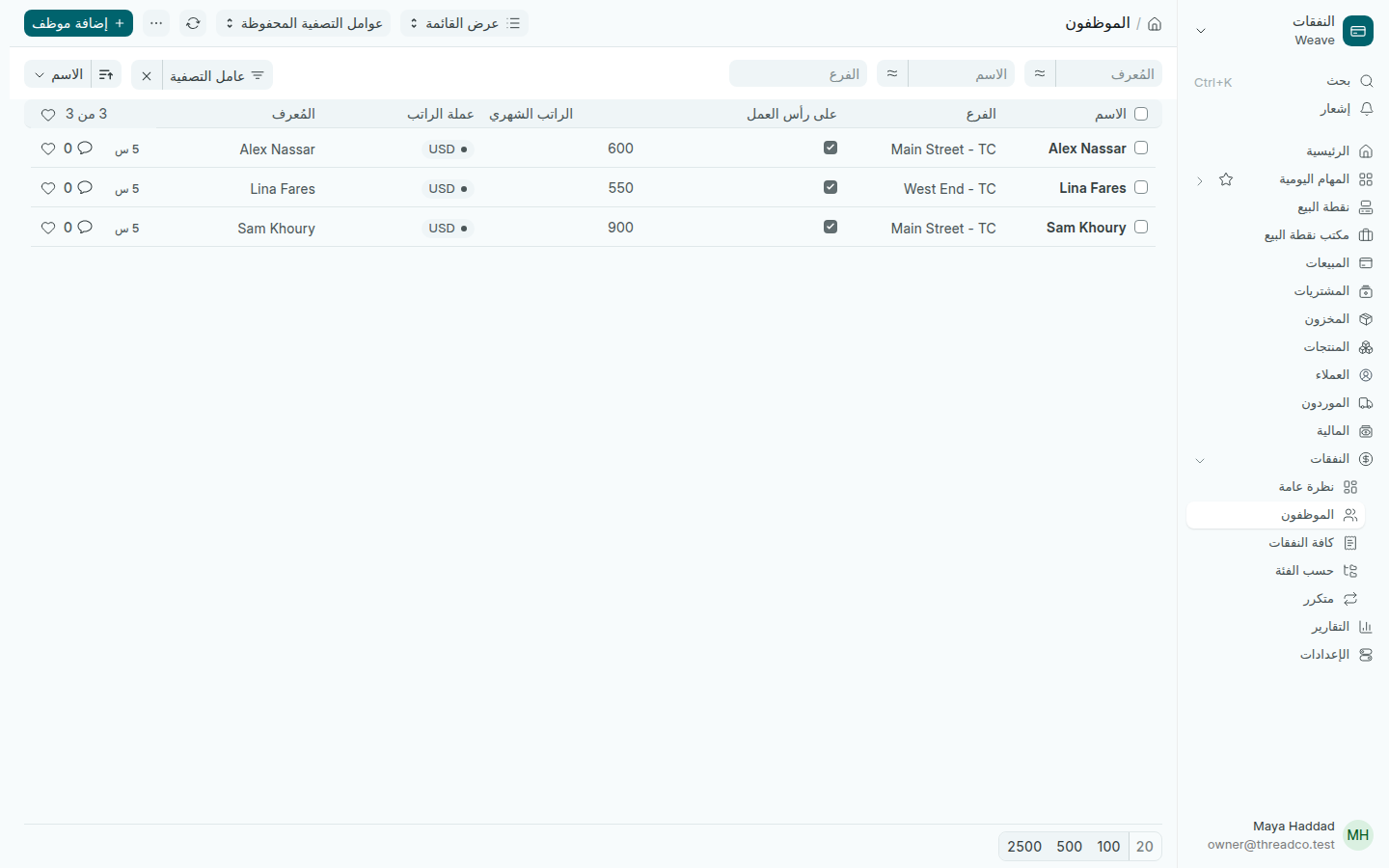Click the عامل التصفية filter button

coord(217,75)
